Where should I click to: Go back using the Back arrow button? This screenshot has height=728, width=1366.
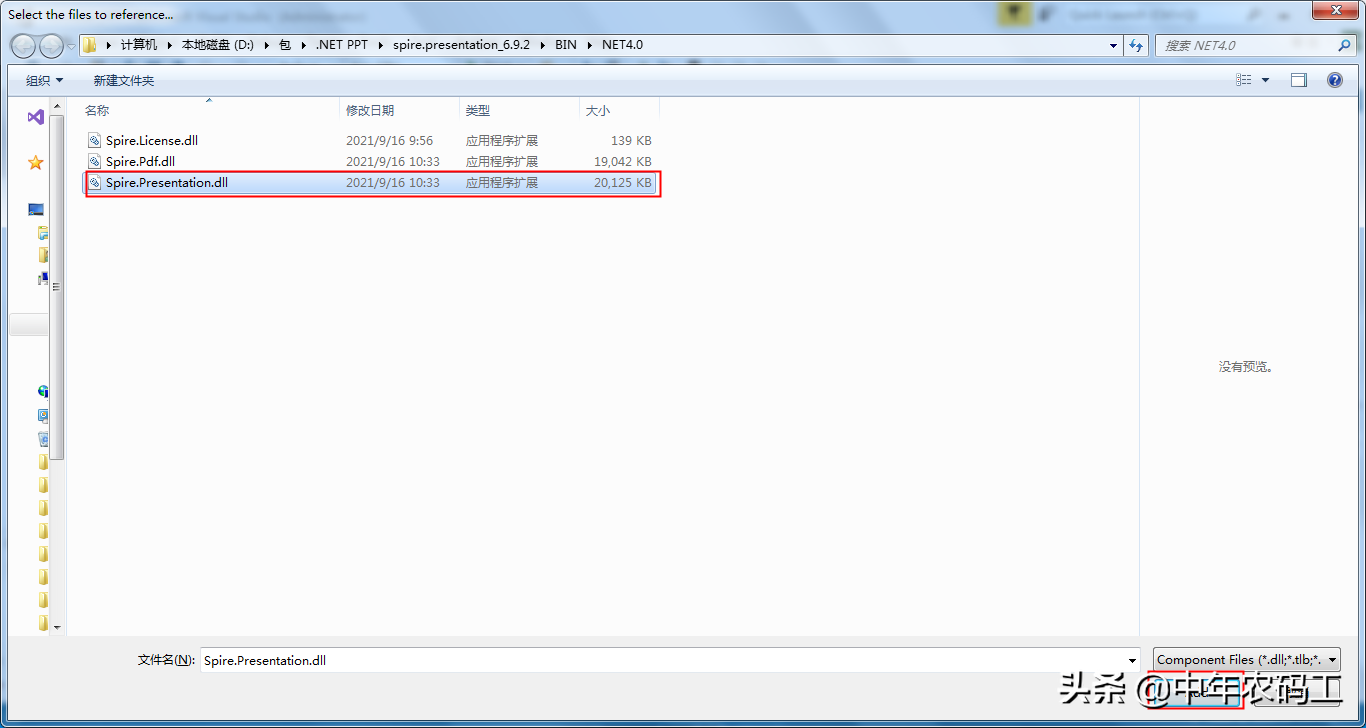[x=23, y=46]
